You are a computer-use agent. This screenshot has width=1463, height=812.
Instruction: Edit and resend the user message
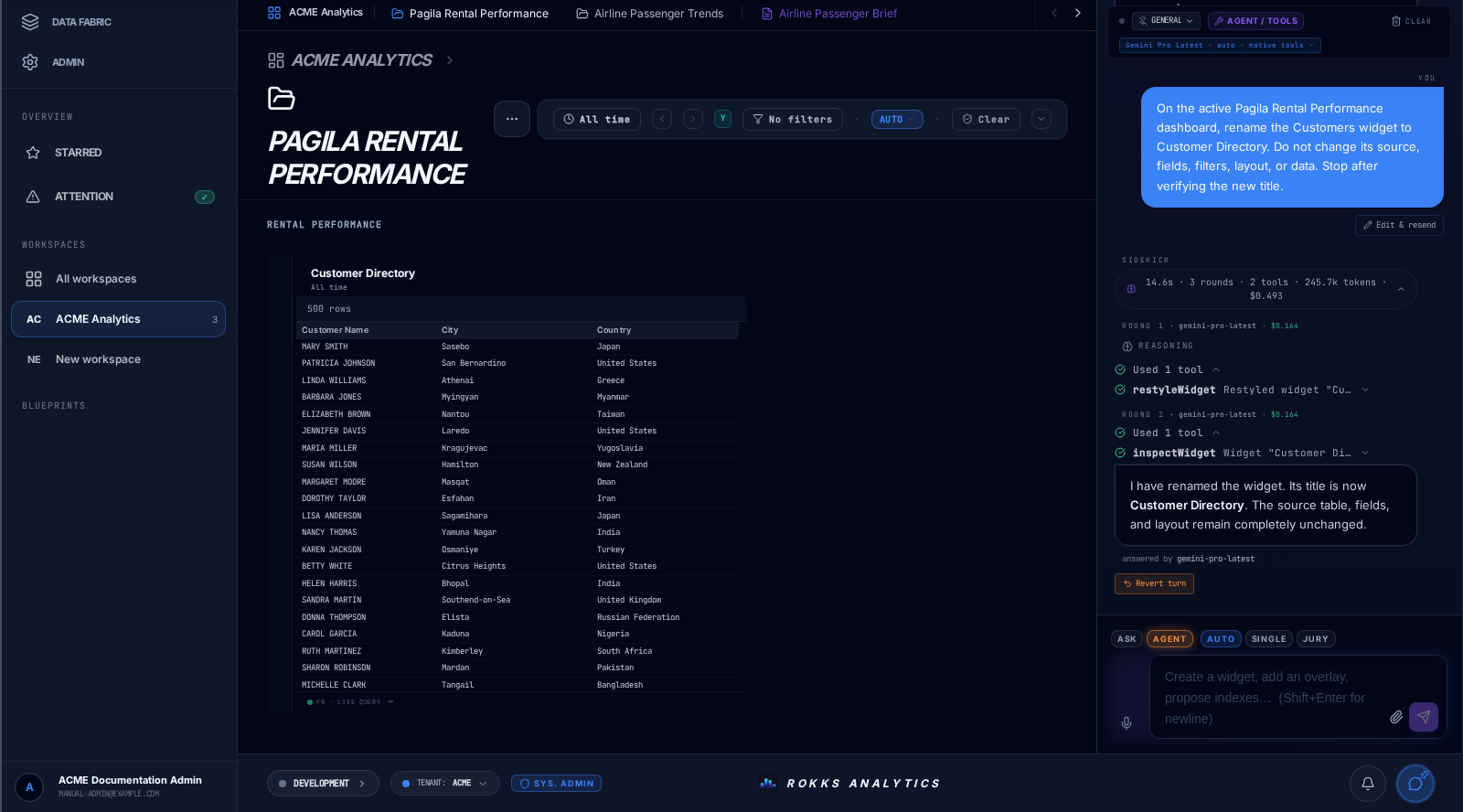pos(1399,225)
